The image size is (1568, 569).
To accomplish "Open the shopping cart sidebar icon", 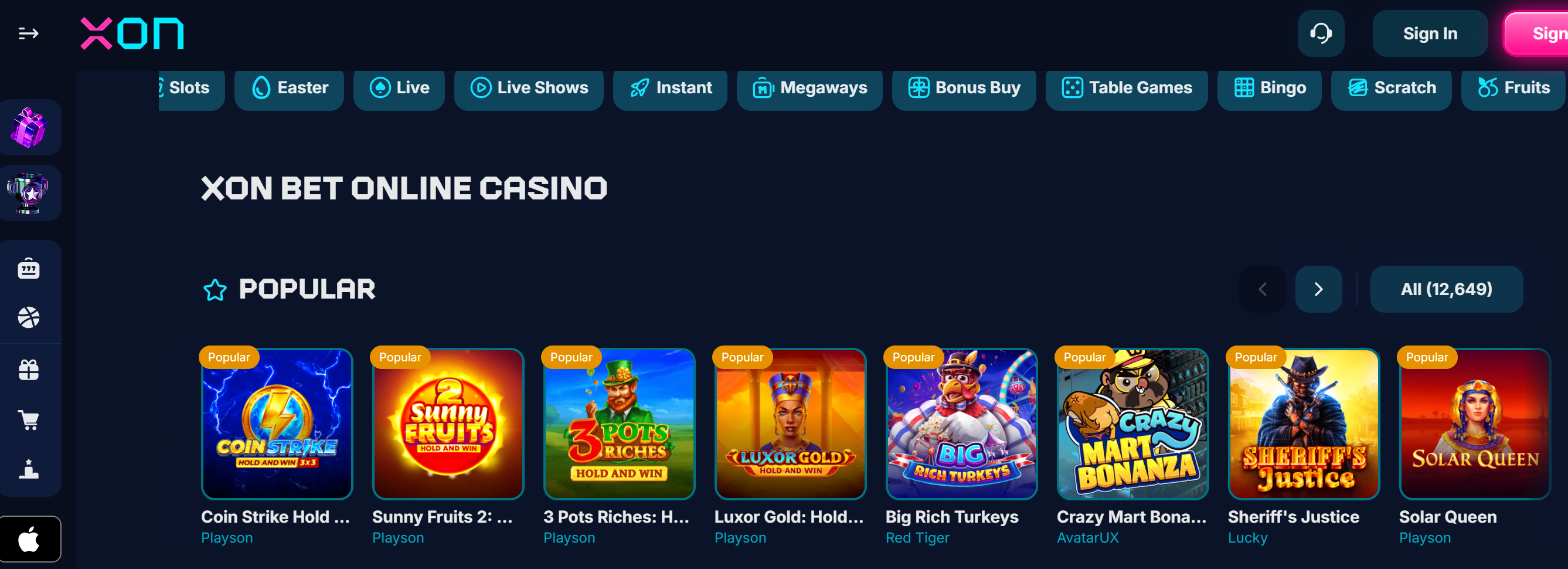I will pyautogui.click(x=29, y=420).
